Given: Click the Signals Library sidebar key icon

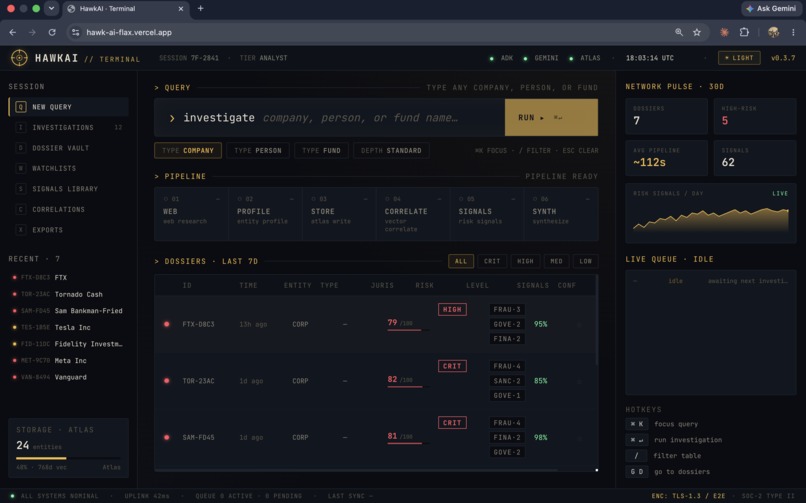Looking at the screenshot, I should click(x=21, y=189).
